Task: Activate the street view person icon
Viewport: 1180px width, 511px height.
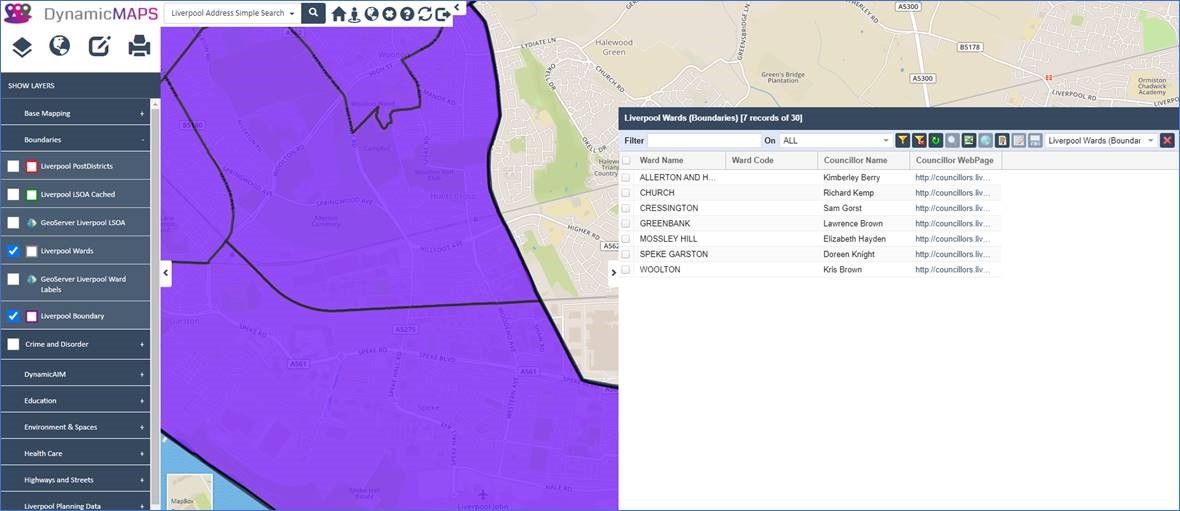Action: tap(354, 14)
